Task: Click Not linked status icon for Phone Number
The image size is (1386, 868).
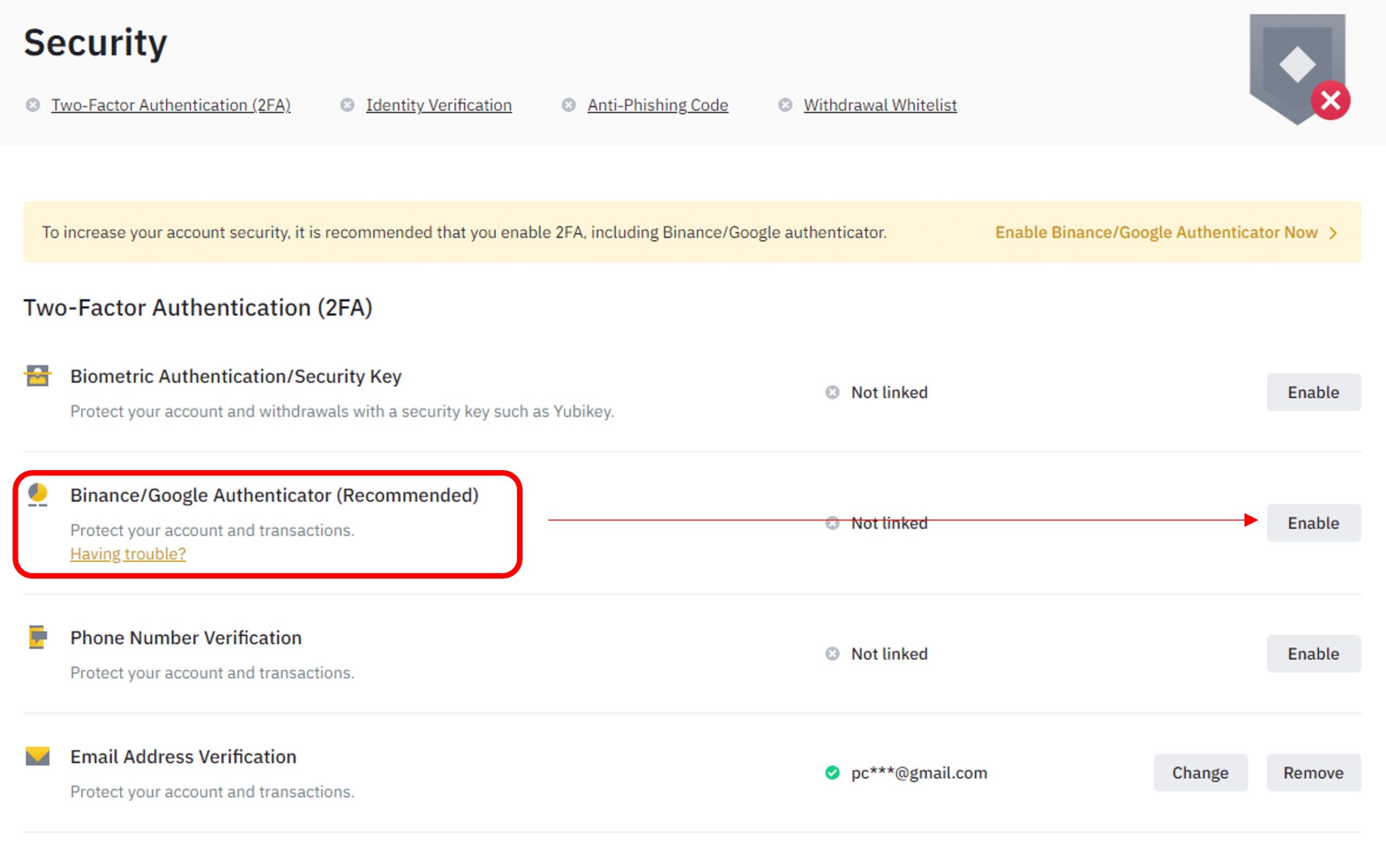Action: click(832, 654)
